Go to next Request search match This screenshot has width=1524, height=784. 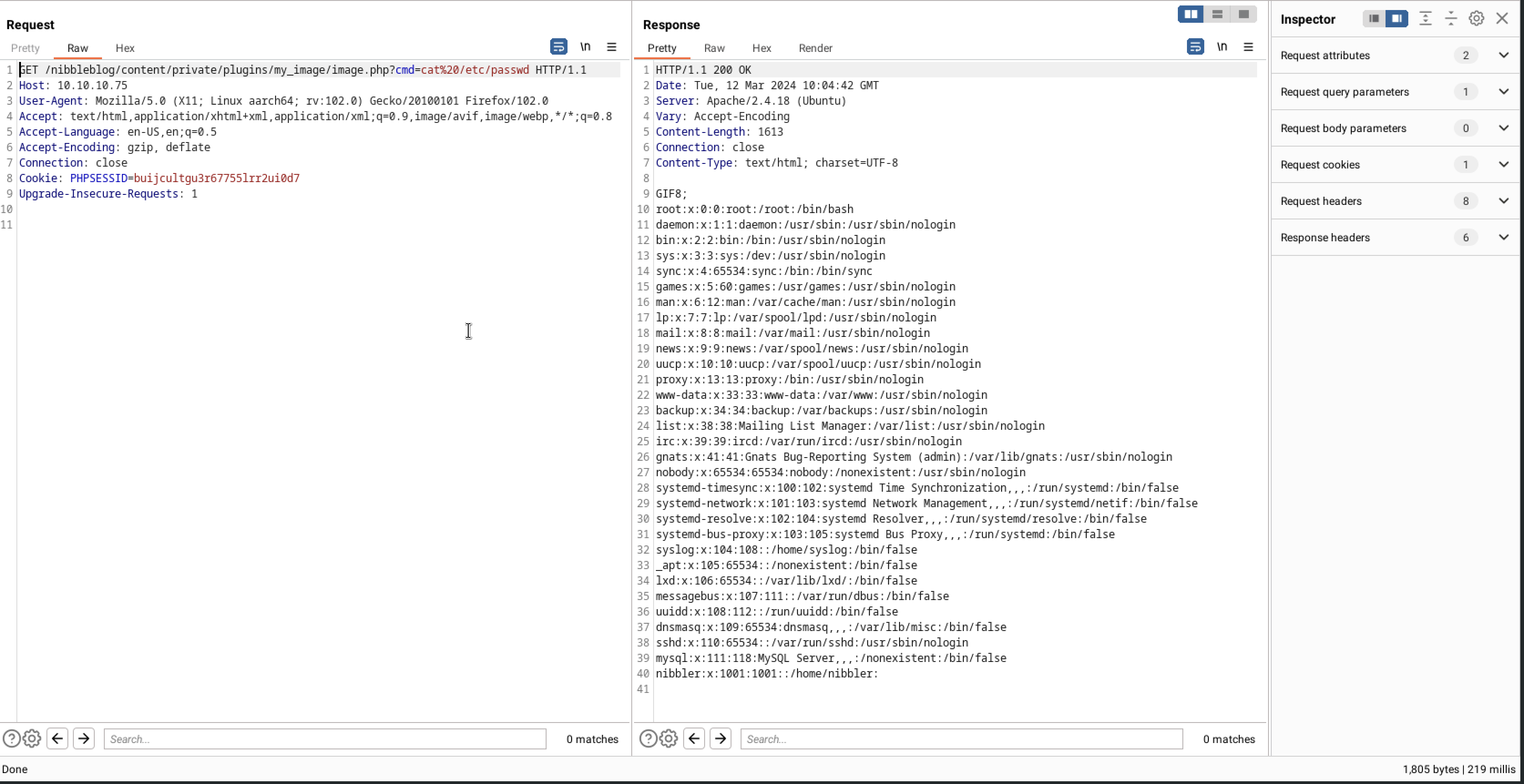[x=83, y=738]
